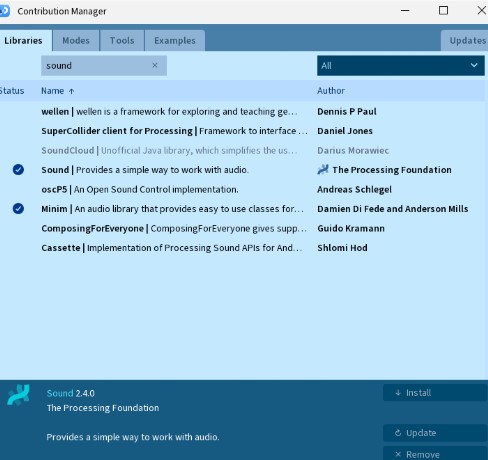Click the installed checkmark beside Sound
488x460 pixels.
18,170
